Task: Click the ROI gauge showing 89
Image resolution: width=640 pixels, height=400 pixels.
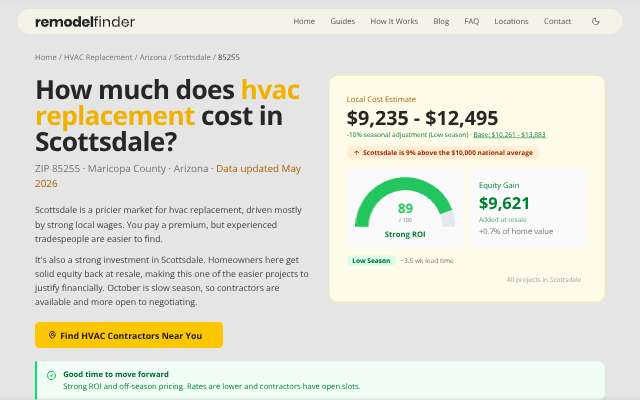Action: pyautogui.click(x=404, y=202)
